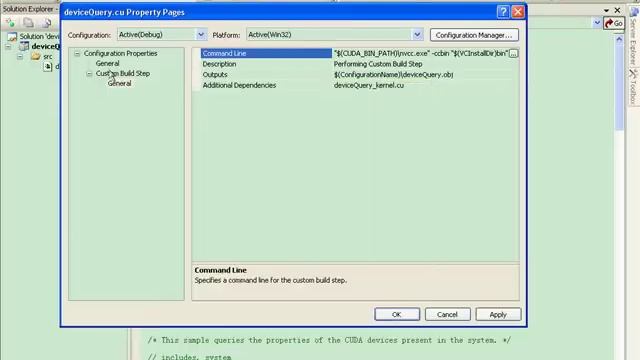Select General under Custom Build Step
Viewport: 640px width, 360px height.
pyautogui.click(x=119, y=83)
